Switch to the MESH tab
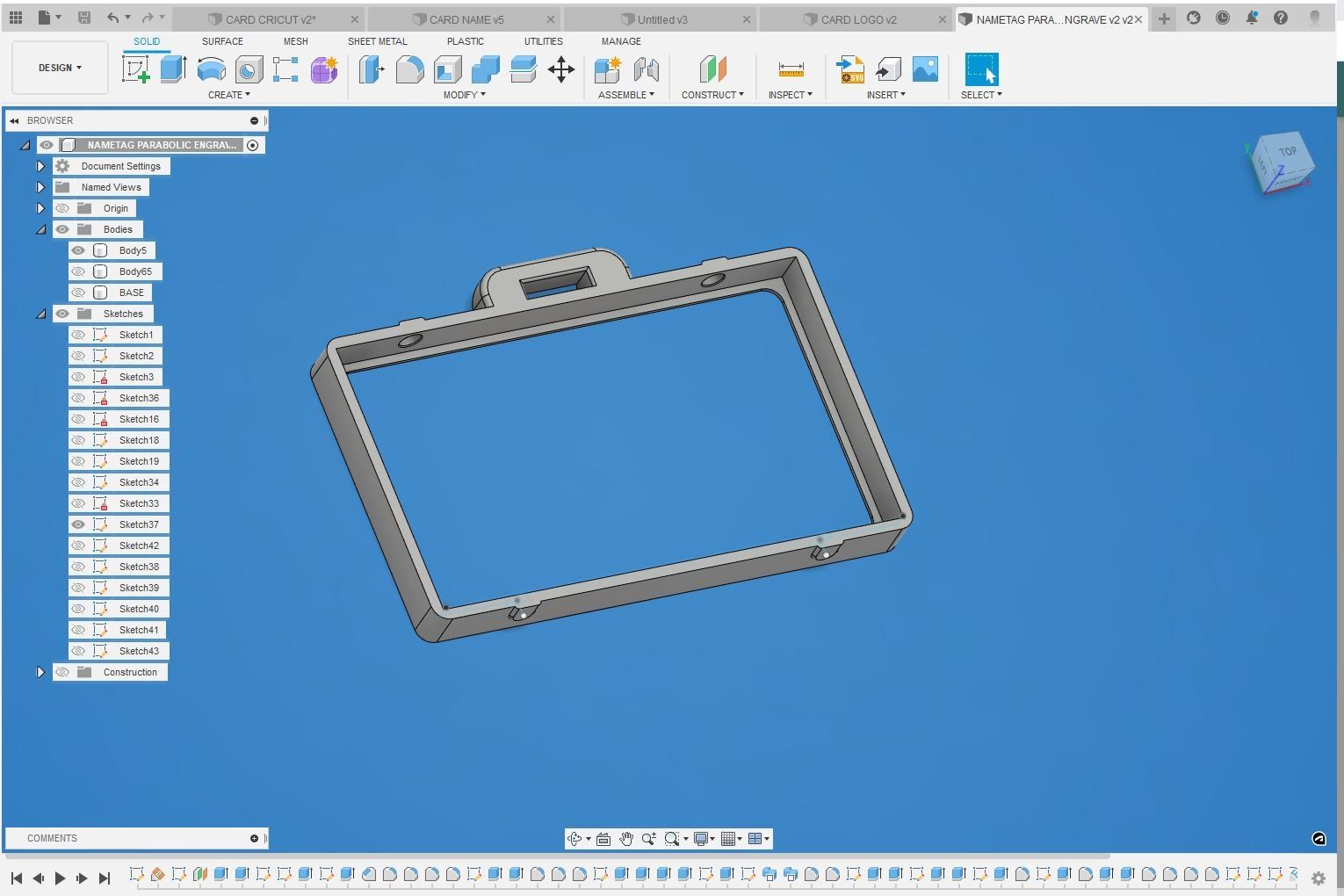The width and height of the screenshot is (1344, 896). 295,41
